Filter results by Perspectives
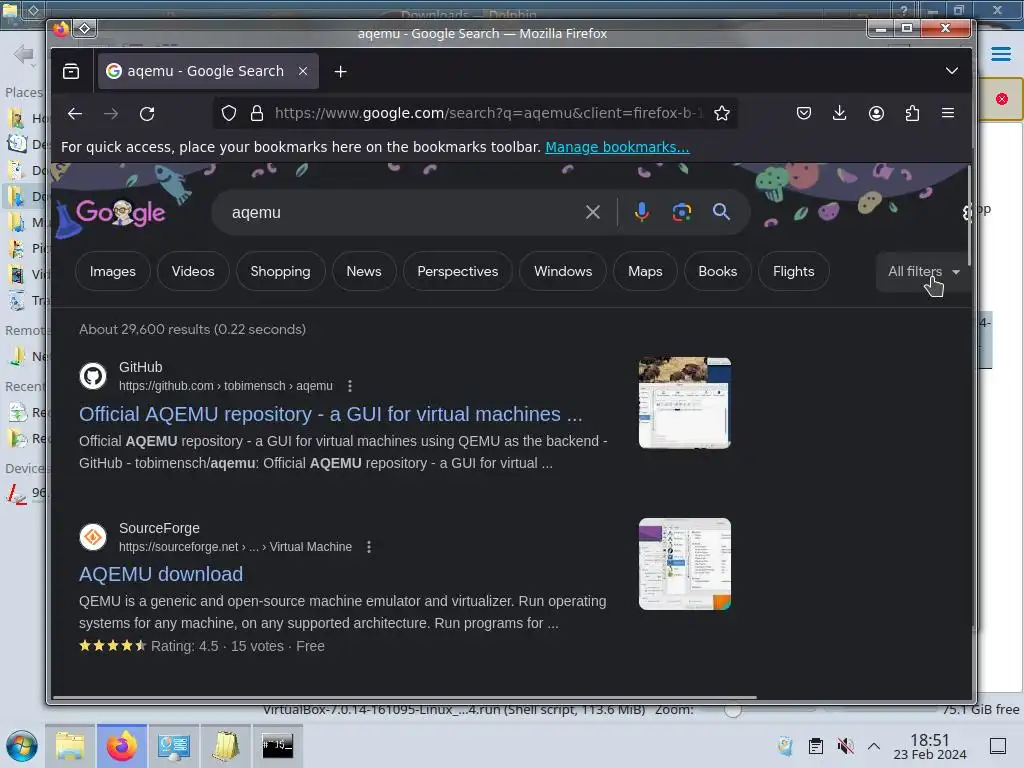The height and width of the screenshot is (768, 1024). coord(458,271)
